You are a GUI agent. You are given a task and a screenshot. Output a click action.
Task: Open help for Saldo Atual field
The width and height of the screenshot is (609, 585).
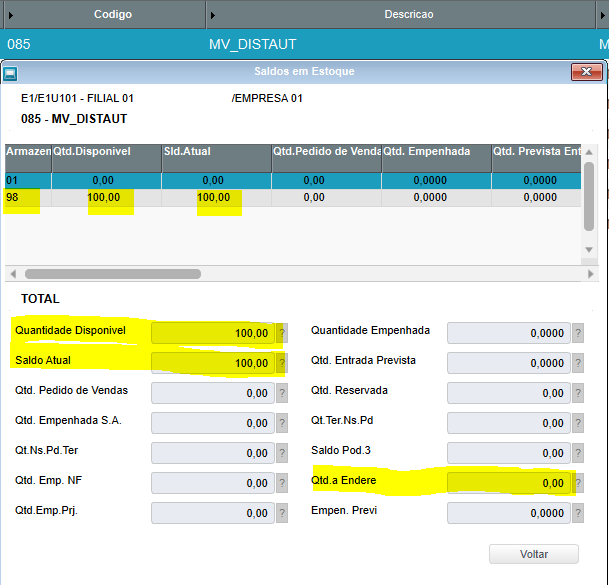(282, 363)
